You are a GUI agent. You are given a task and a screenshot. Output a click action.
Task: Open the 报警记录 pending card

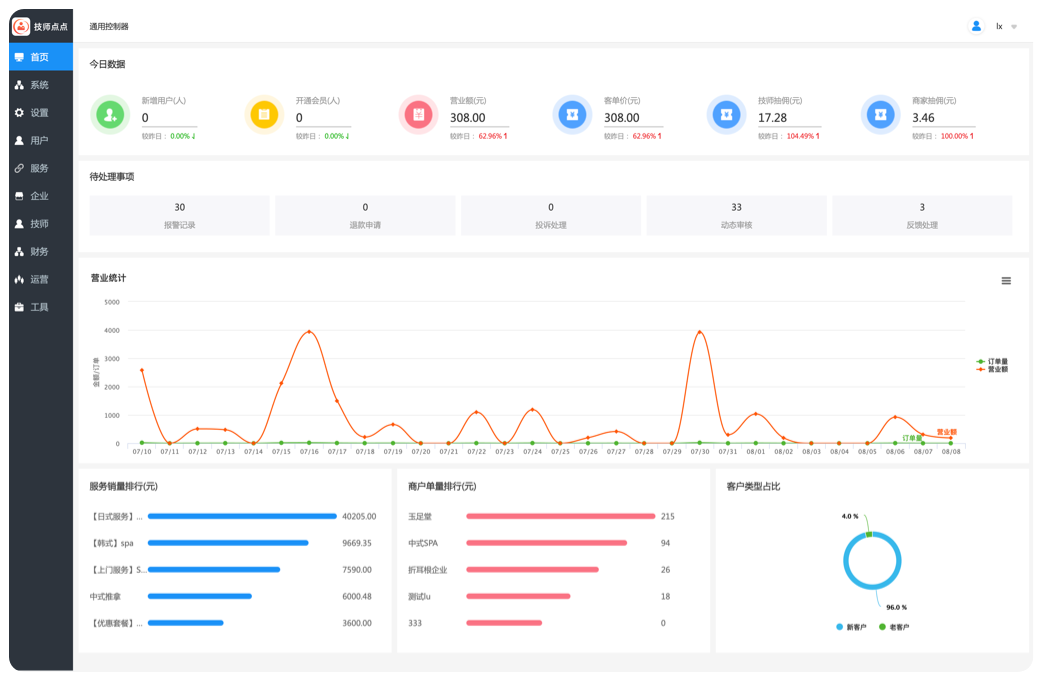pos(180,215)
